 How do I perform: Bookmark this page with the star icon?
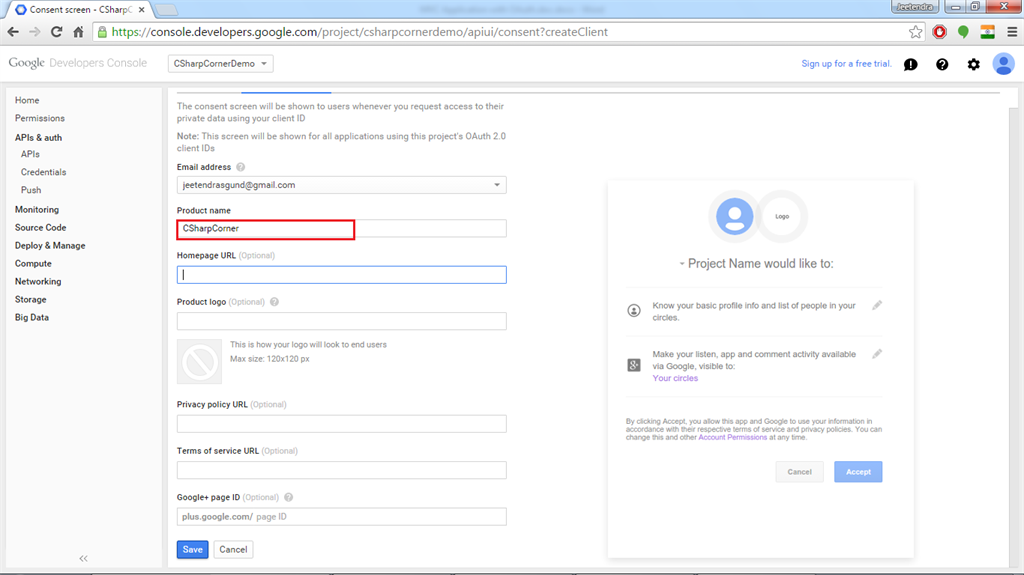tap(916, 32)
